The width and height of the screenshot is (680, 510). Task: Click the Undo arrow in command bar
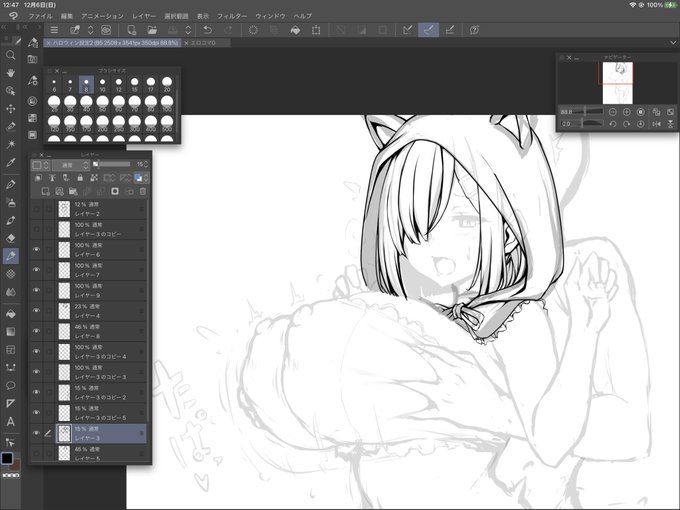[x=208, y=30]
